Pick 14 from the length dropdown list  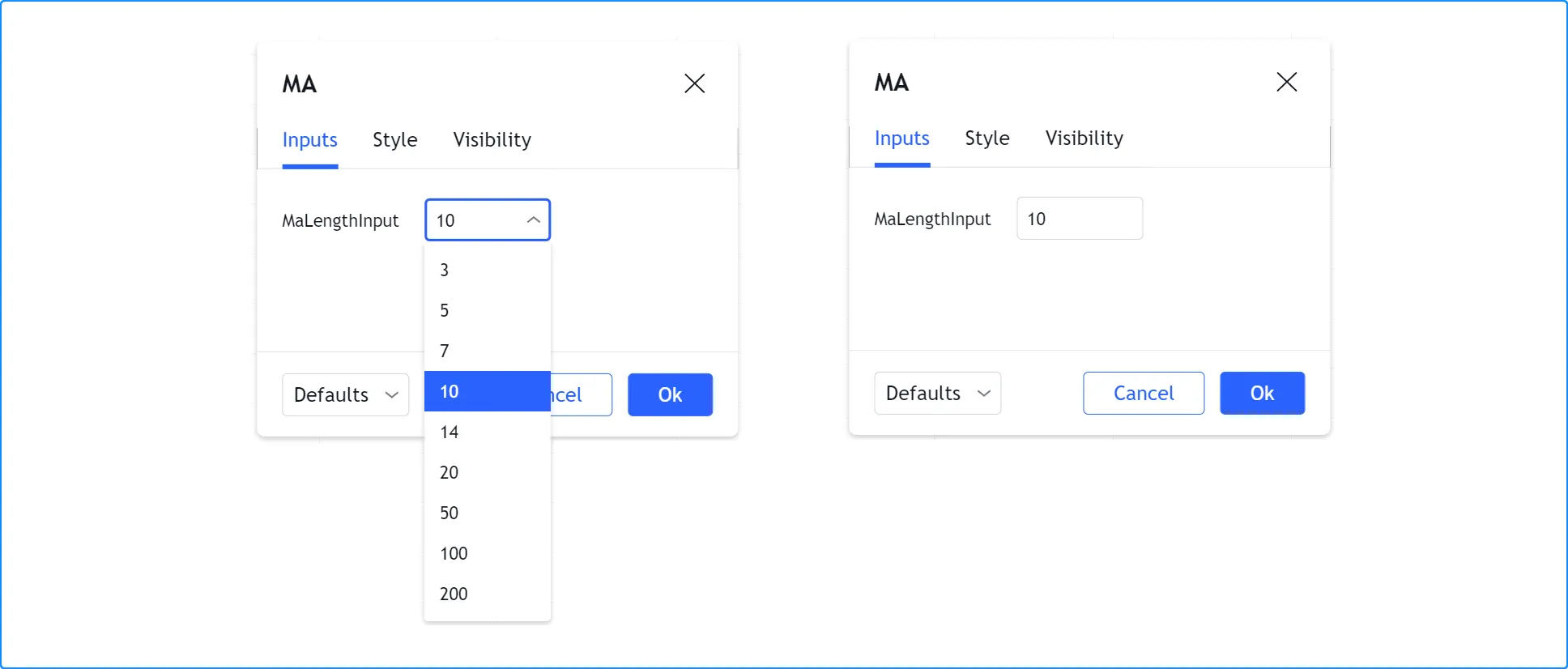click(x=487, y=432)
